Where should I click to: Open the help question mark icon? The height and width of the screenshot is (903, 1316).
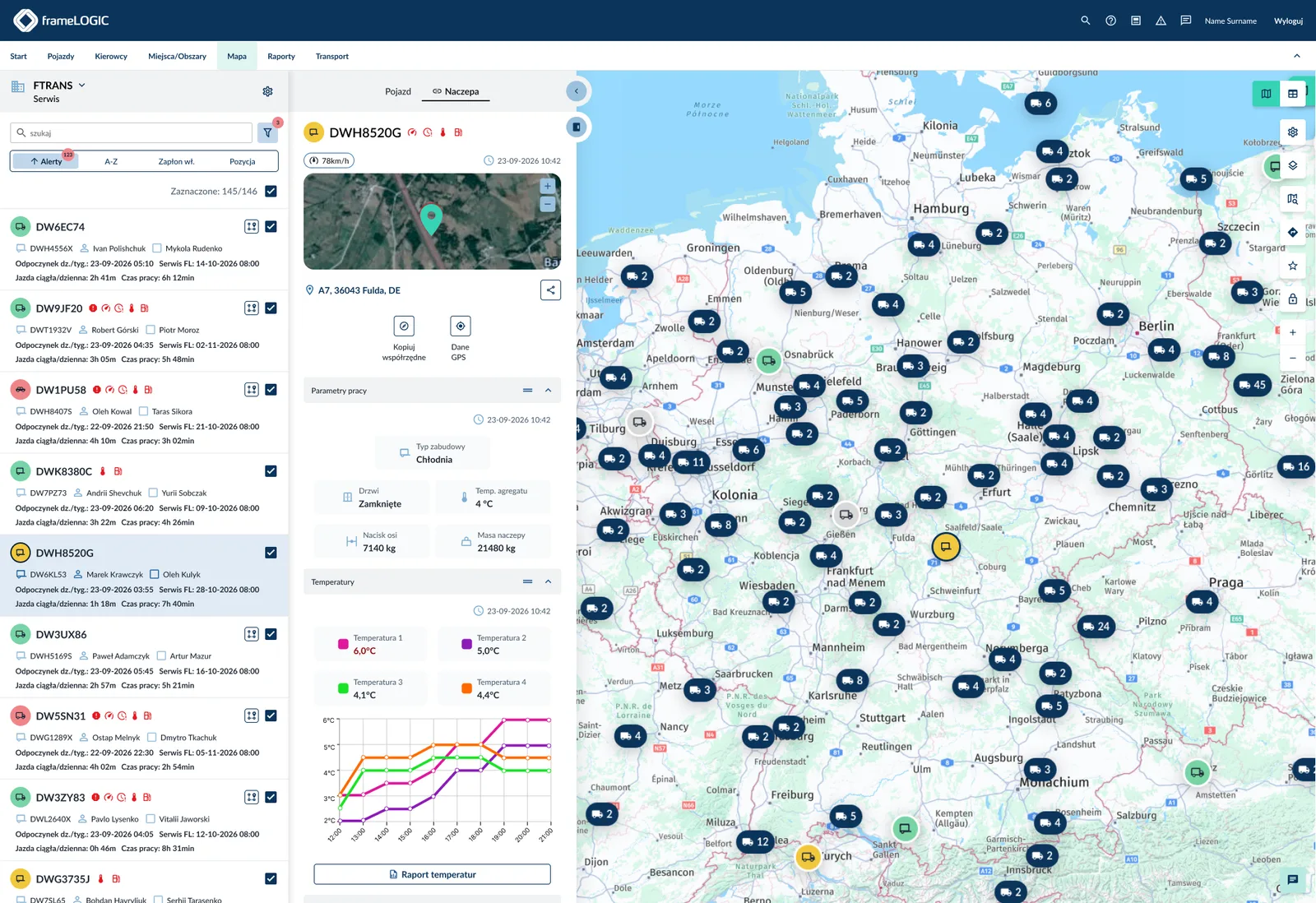tap(1111, 21)
